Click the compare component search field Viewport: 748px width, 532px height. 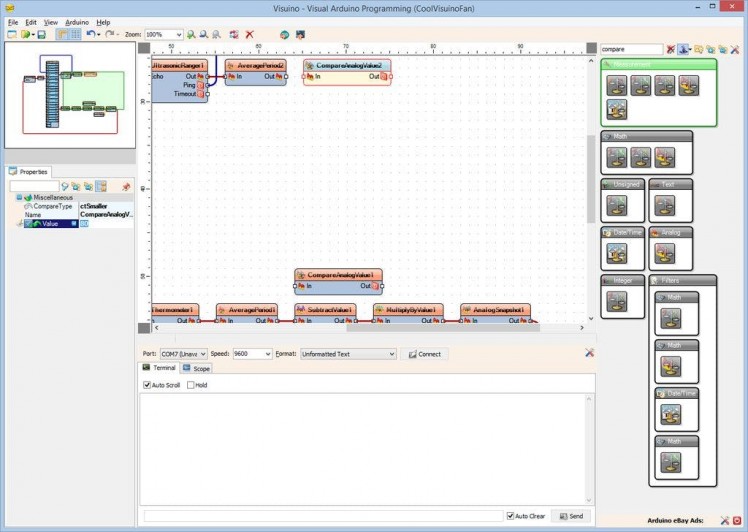630,49
